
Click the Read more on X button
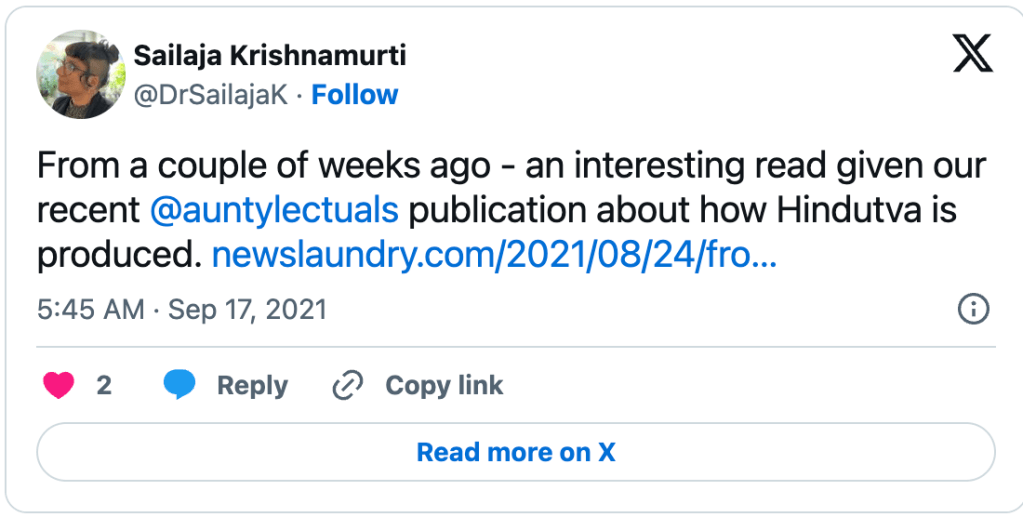coord(515,452)
